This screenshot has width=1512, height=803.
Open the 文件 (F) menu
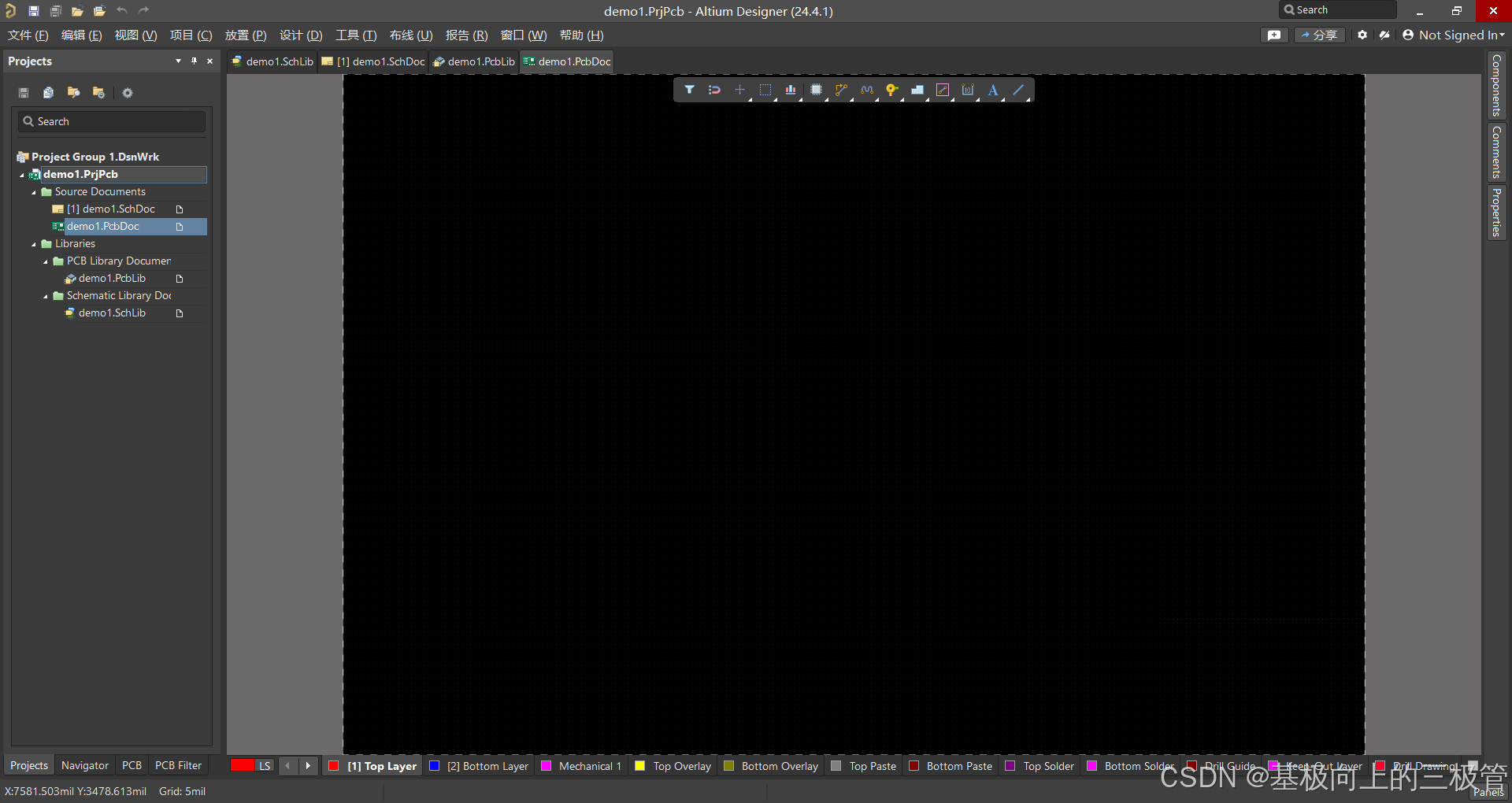pos(28,35)
